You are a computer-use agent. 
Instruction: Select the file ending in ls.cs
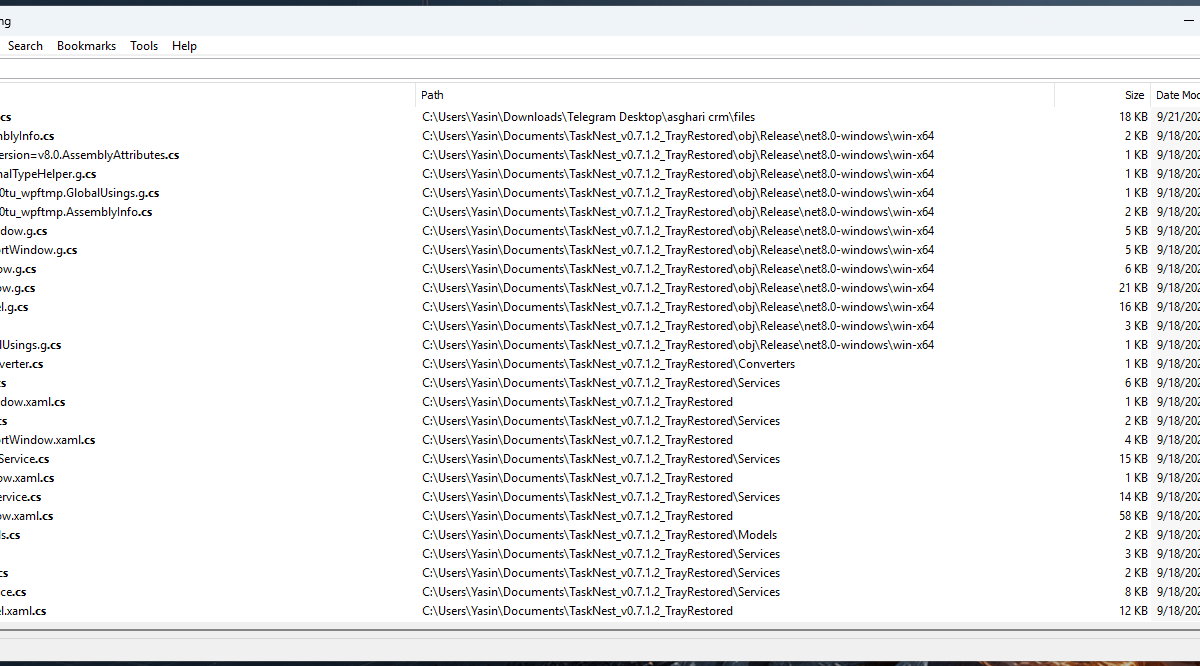(10, 535)
